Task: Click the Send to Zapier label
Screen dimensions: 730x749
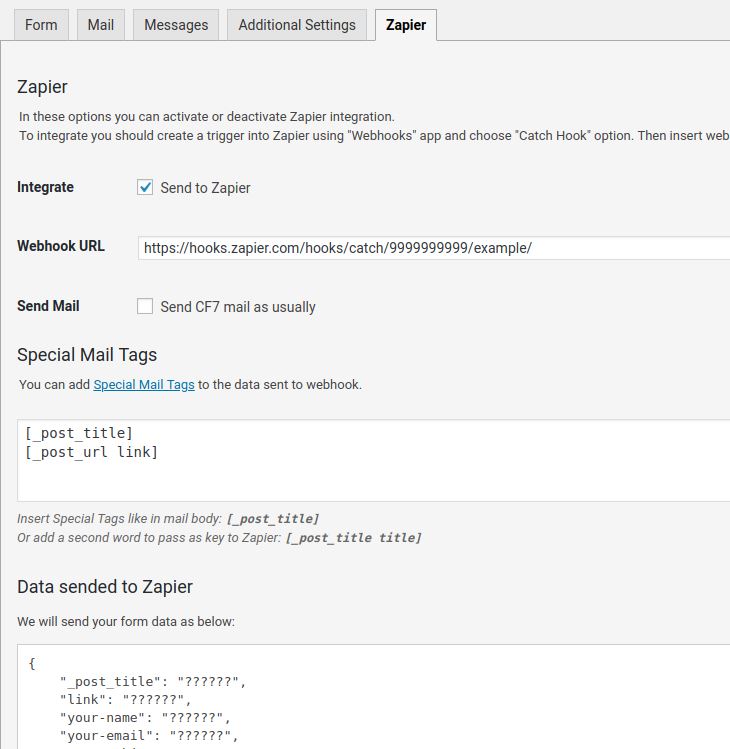Action: [x=205, y=188]
